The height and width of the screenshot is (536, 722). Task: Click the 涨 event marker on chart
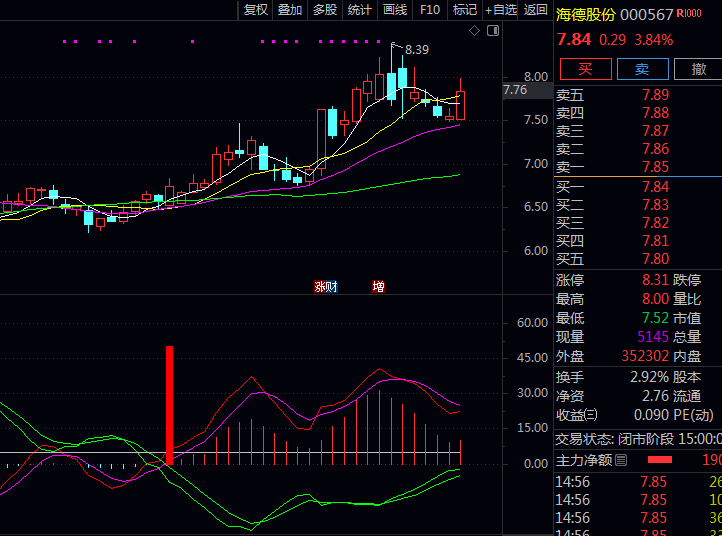pos(320,287)
